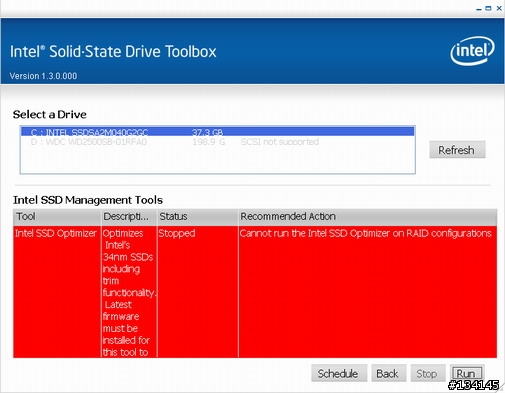This screenshot has width=505, height=393.
Task: Click the Recommended Action column header
Action: (x=368, y=217)
